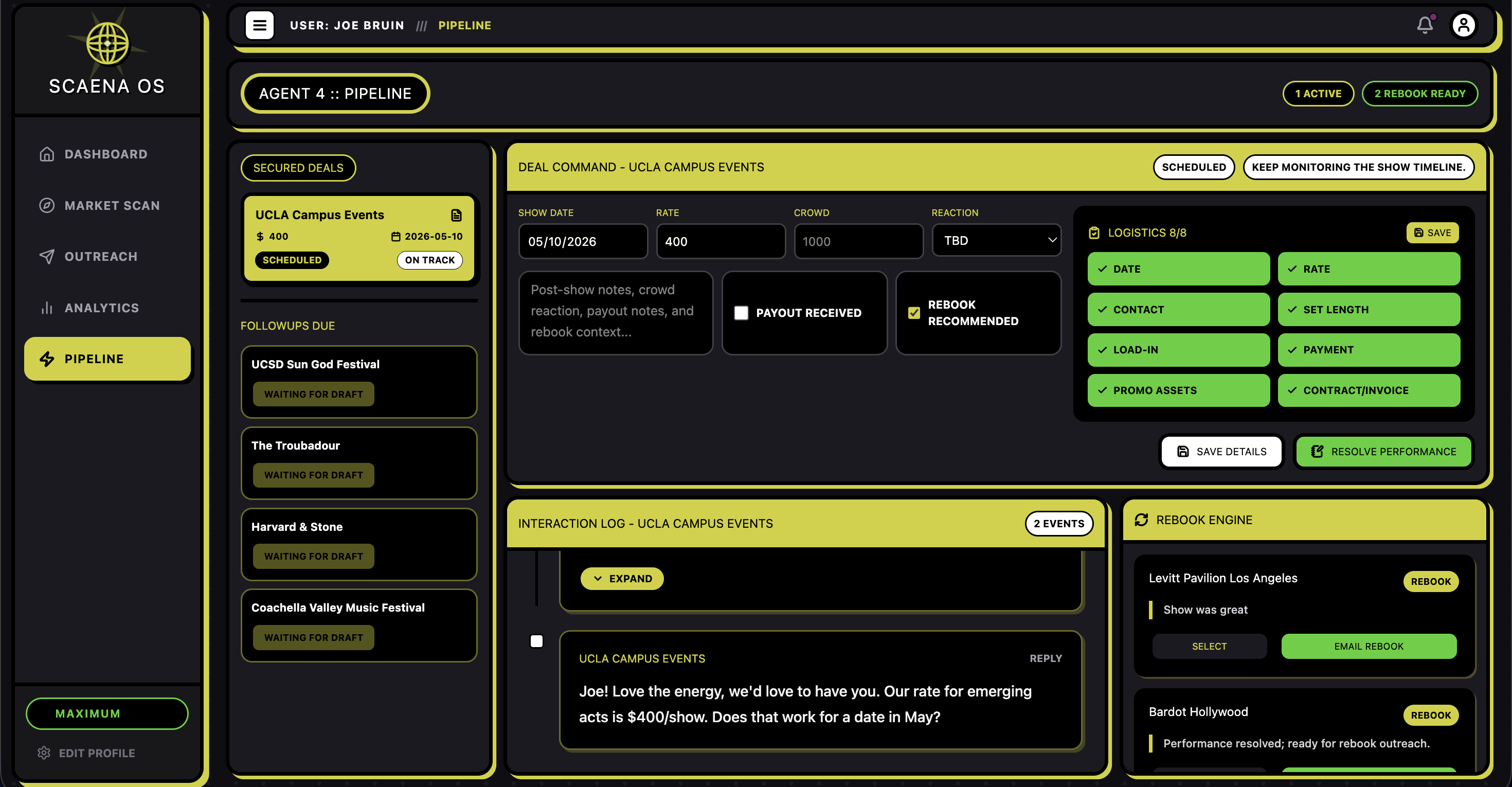This screenshot has height=787, width=1512.
Task: Click the Edit Profile gear icon
Action: [x=44, y=753]
